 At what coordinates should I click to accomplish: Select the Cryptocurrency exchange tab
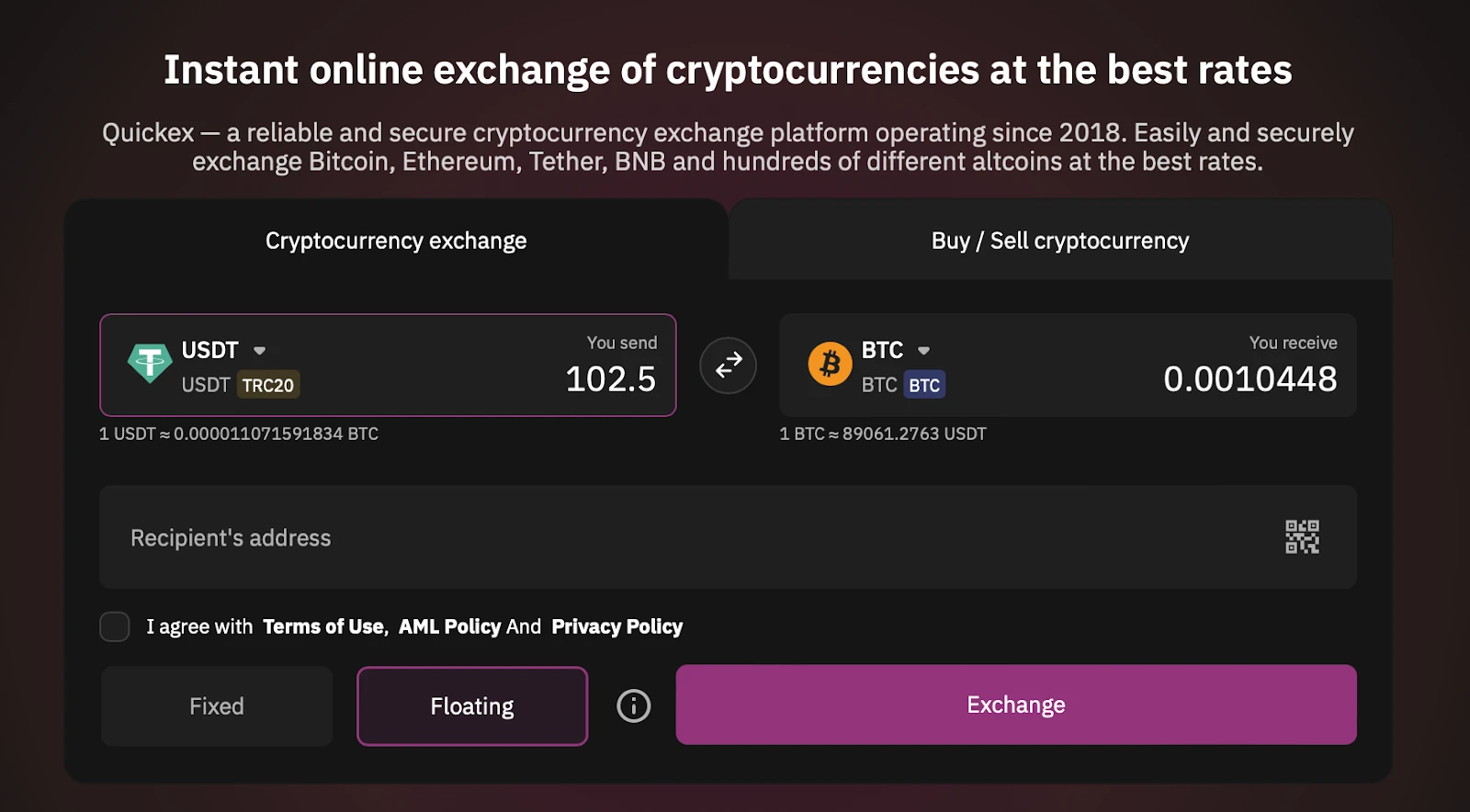pos(395,240)
